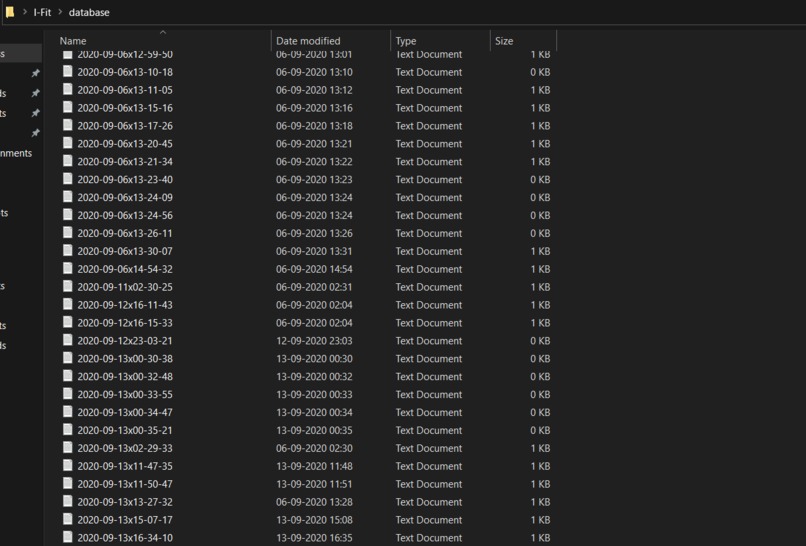Viewport: 806px width, 546px height.
Task: Click the file icon for 2020-09-13x00-32-48
Action: [x=67, y=376]
